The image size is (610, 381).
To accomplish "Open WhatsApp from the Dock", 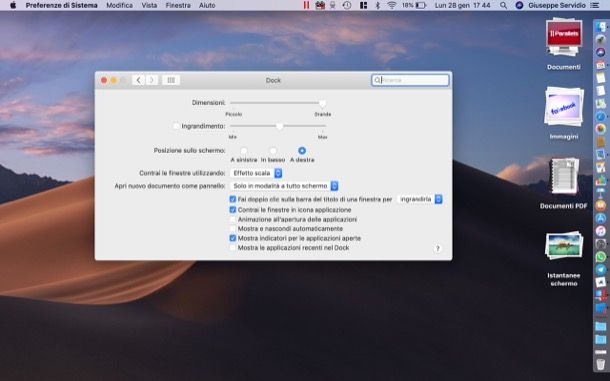I will (601, 257).
